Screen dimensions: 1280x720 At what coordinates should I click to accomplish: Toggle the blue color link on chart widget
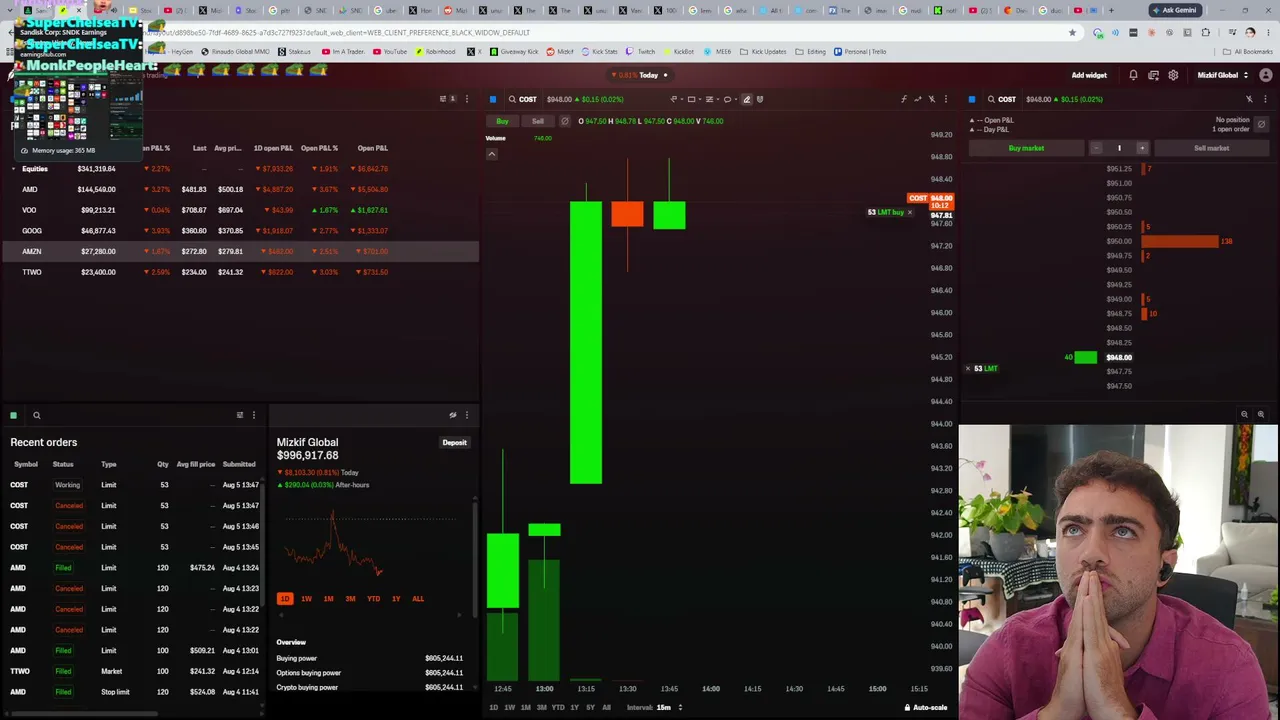pyautogui.click(x=493, y=99)
